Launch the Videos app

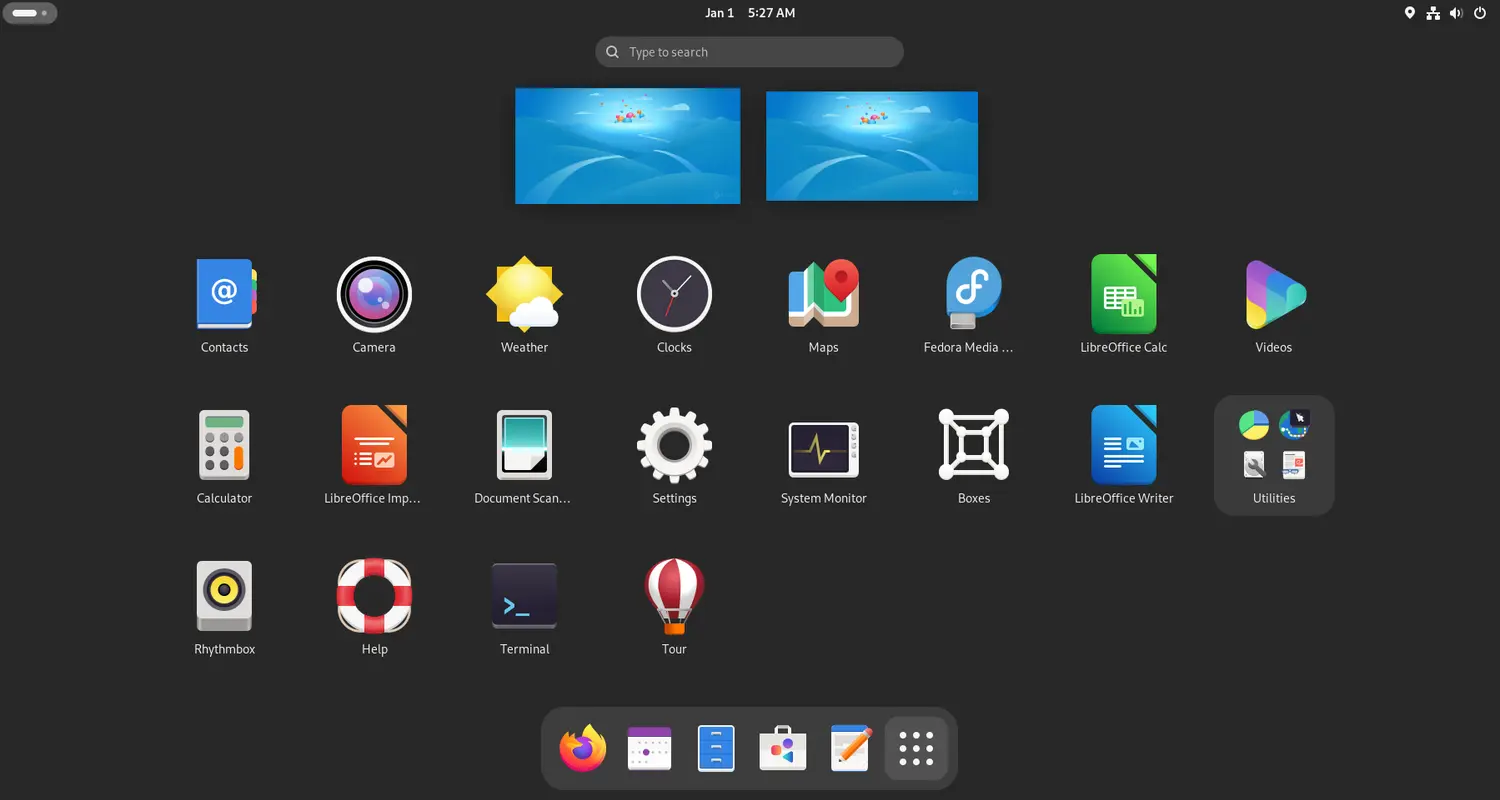[x=1274, y=294]
